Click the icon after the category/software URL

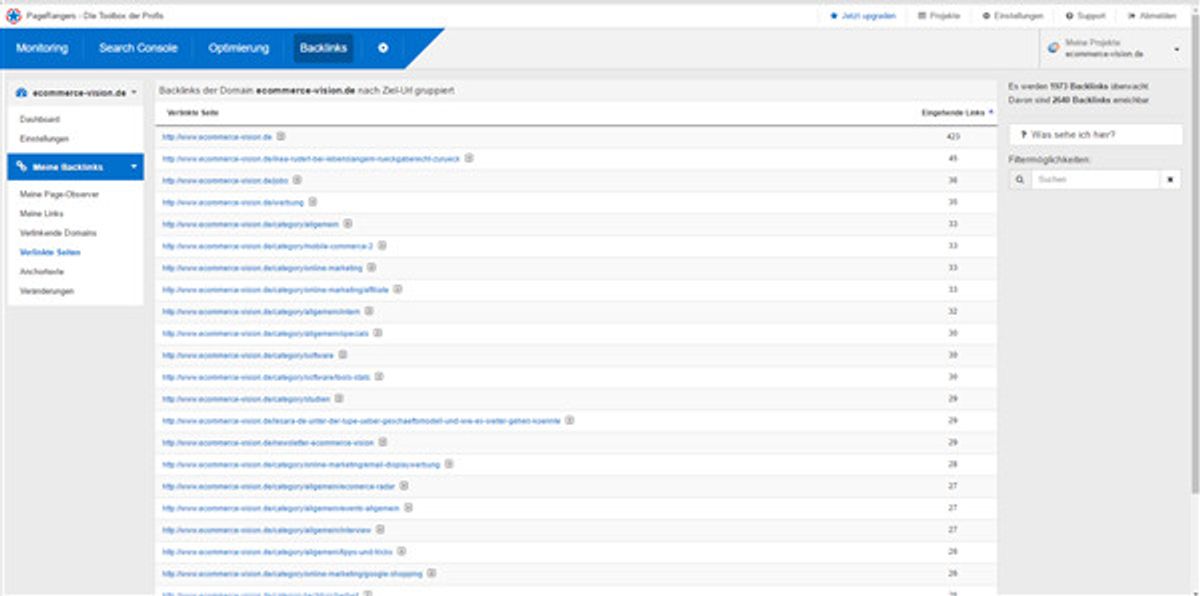[x=345, y=355]
